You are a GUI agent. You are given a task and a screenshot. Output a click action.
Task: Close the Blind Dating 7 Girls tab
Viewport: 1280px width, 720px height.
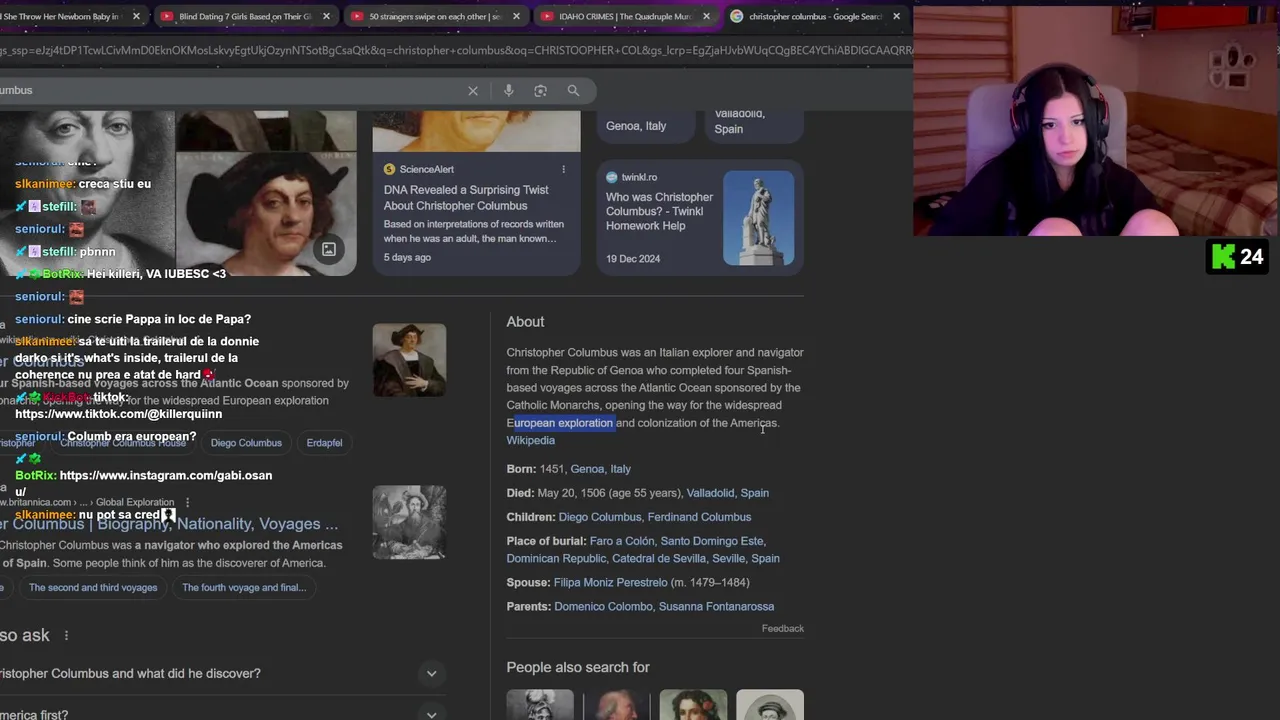(326, 16)
